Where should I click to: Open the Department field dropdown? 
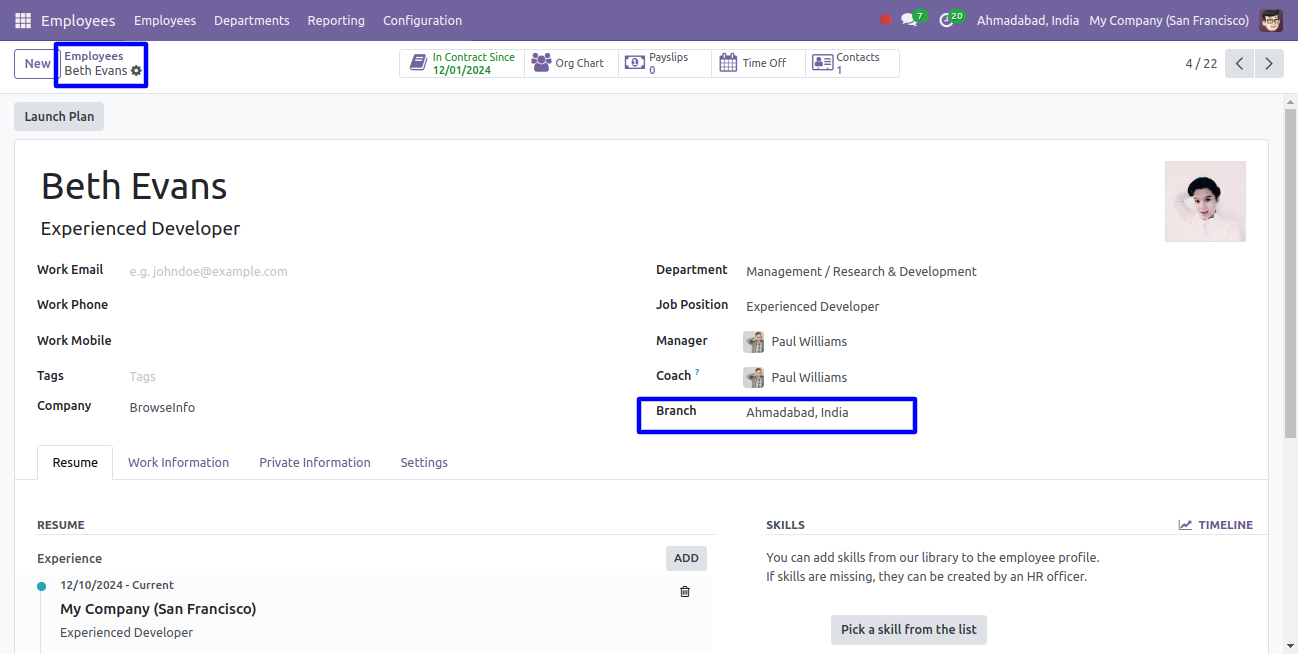click(860, 272)
